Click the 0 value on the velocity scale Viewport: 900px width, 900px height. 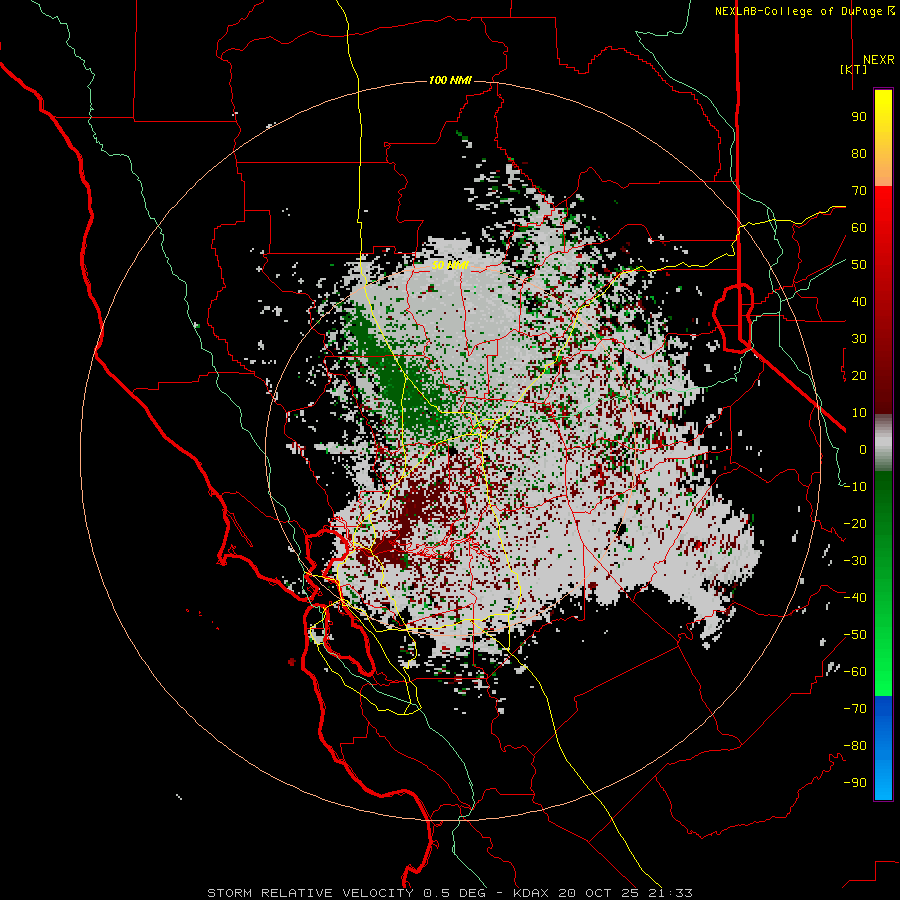click(863, 450)
